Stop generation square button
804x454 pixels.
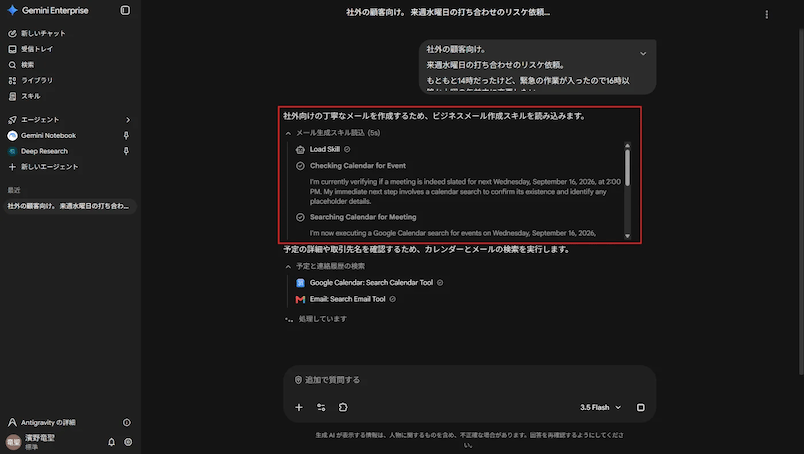pyautogui.click(x=640, y=407)
